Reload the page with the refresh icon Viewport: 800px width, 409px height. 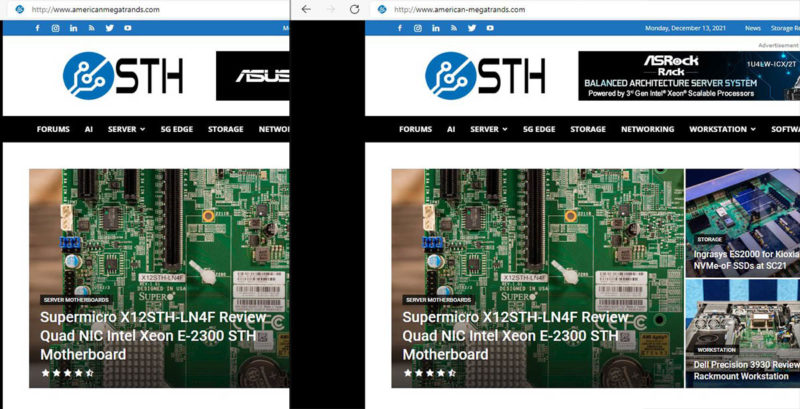[x=353, y=9]
